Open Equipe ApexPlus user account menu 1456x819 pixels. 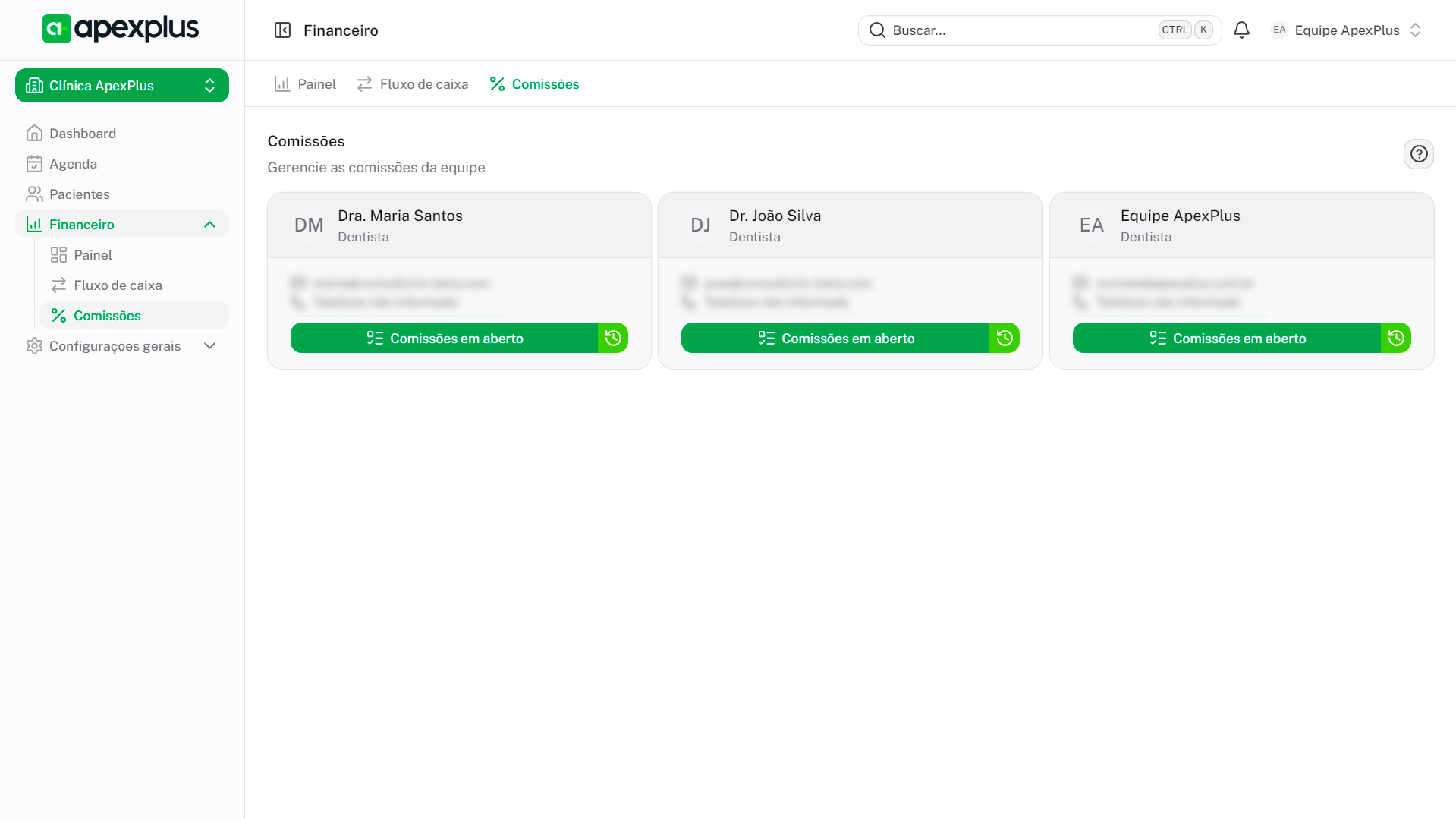pos(1346,30)
